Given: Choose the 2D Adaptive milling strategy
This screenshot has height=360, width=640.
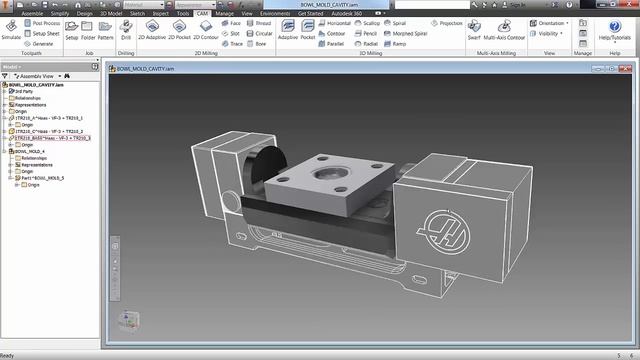Looking at the screenshot, I should pos(152,30).
